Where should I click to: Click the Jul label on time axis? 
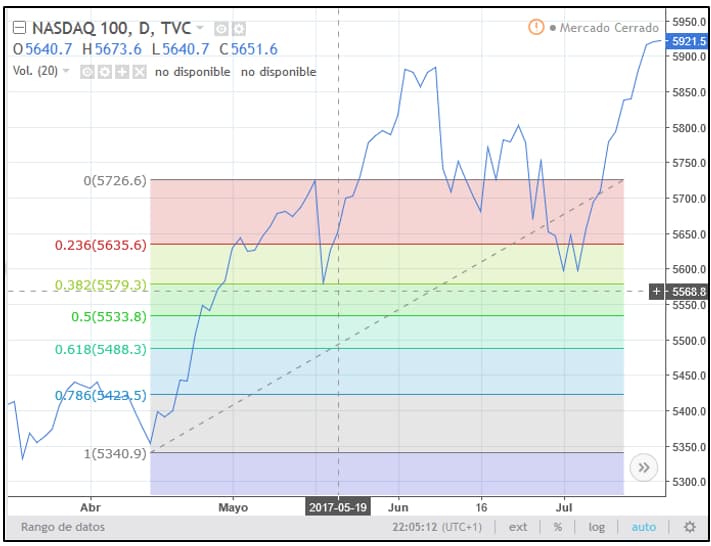[x=564, y=507]
